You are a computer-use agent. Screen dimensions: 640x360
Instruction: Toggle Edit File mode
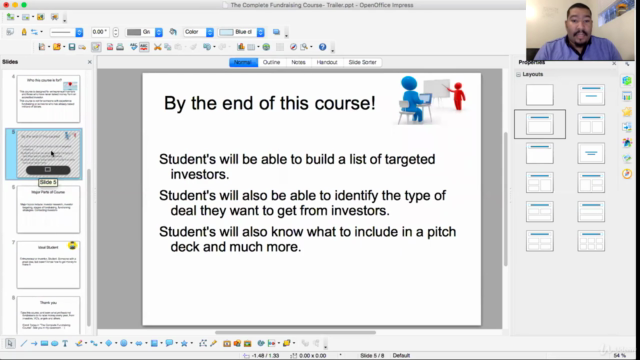click(96, 47)
